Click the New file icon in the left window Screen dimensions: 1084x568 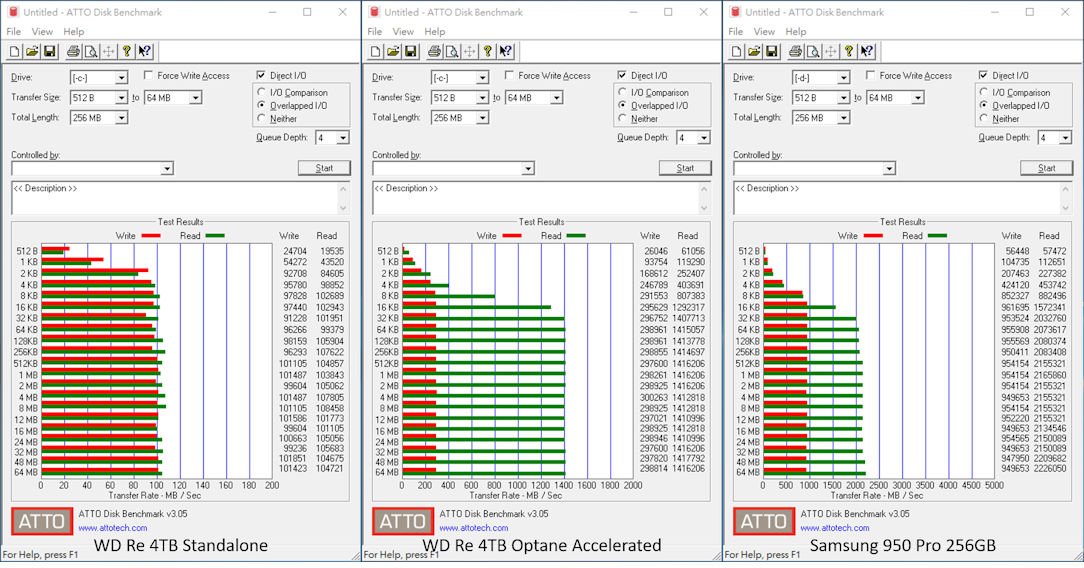coord(15,51)
